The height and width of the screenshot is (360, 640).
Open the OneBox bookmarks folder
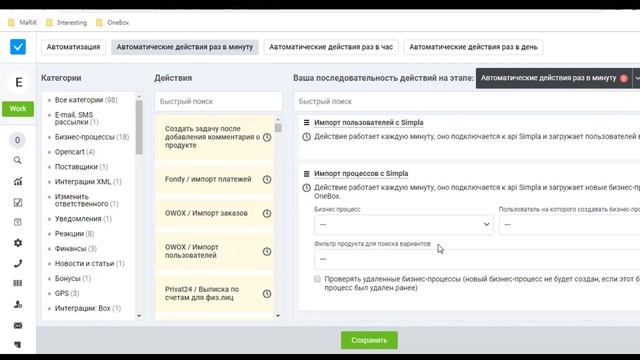point(112,22)
